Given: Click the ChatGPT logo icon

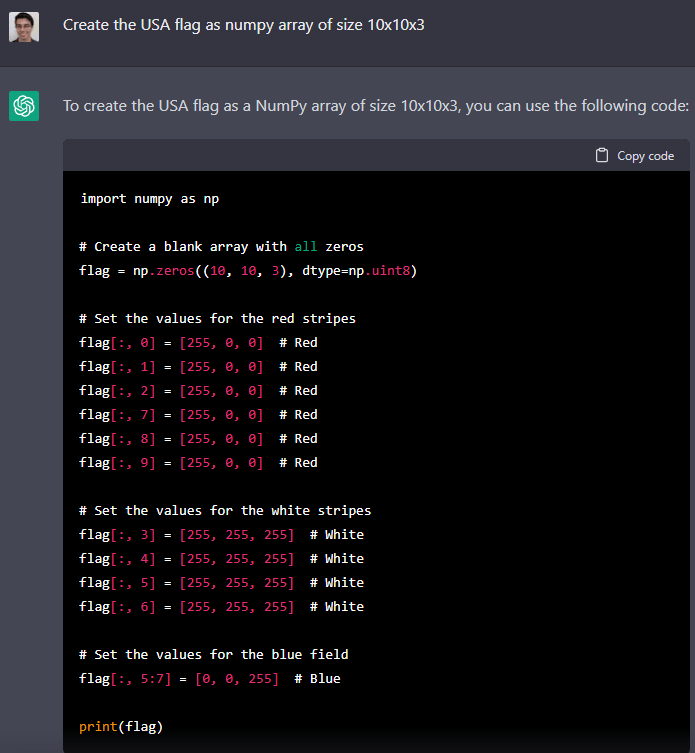Looking at the screenshot, I should (x=24, y=106).
